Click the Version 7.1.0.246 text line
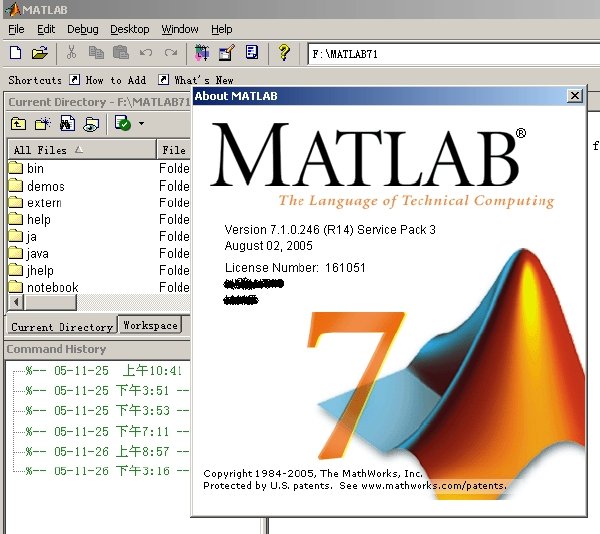 pos(330,230)
